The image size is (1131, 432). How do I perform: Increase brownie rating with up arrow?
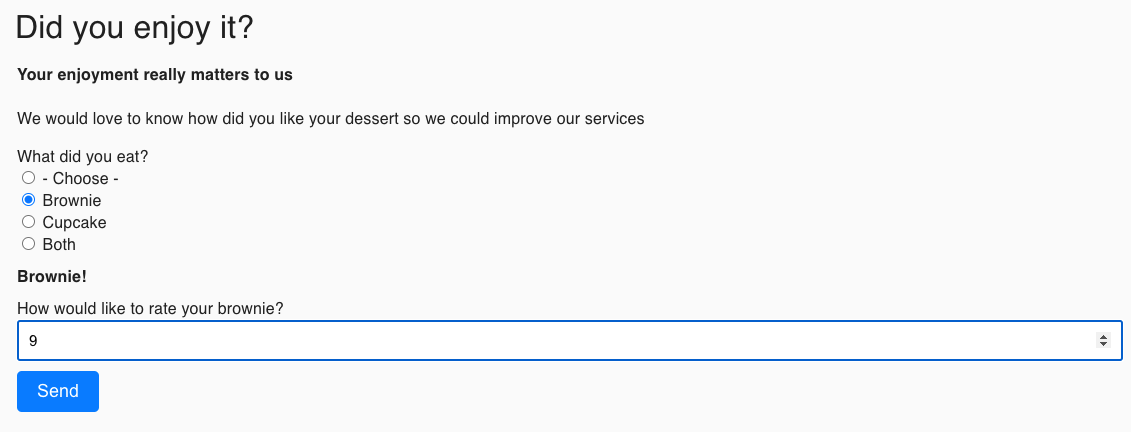pyautogui.click(x=1103, y=336)
